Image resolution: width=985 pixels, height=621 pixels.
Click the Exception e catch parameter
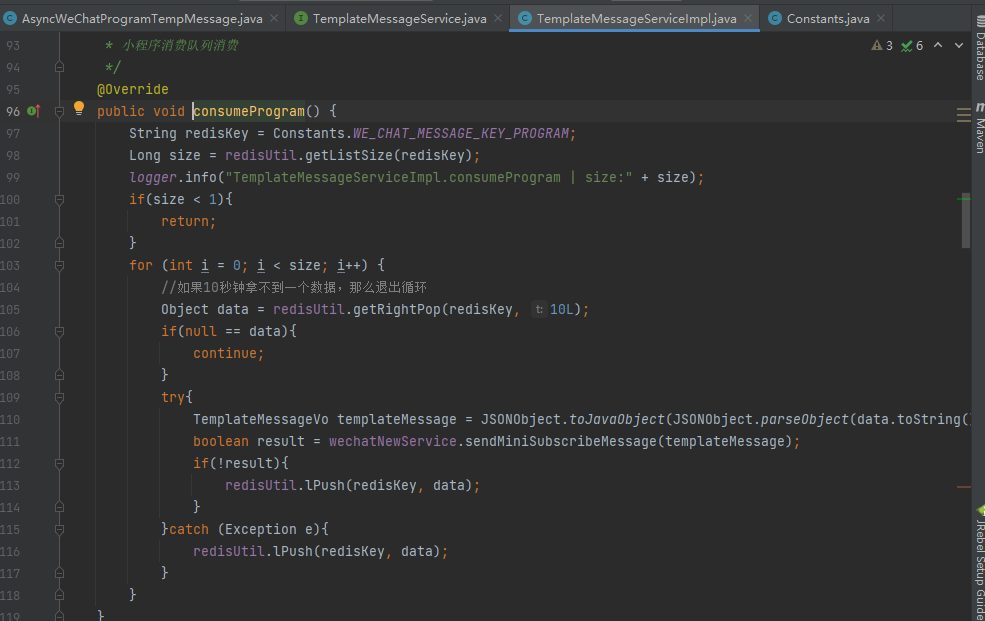[269, 529]
